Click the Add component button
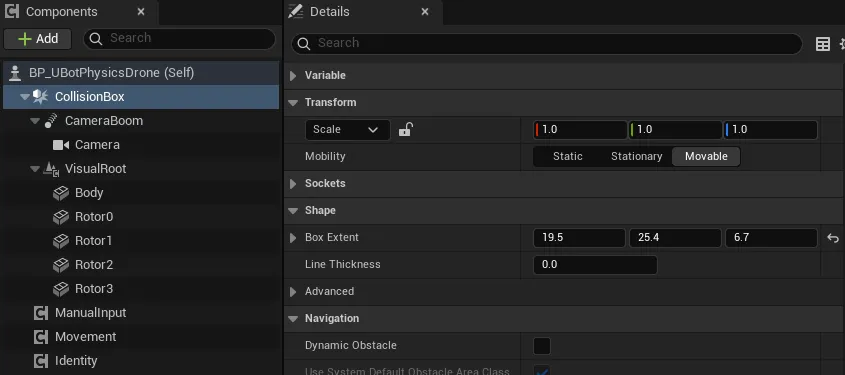Screen dimensions: 845x375 point(37,39)
